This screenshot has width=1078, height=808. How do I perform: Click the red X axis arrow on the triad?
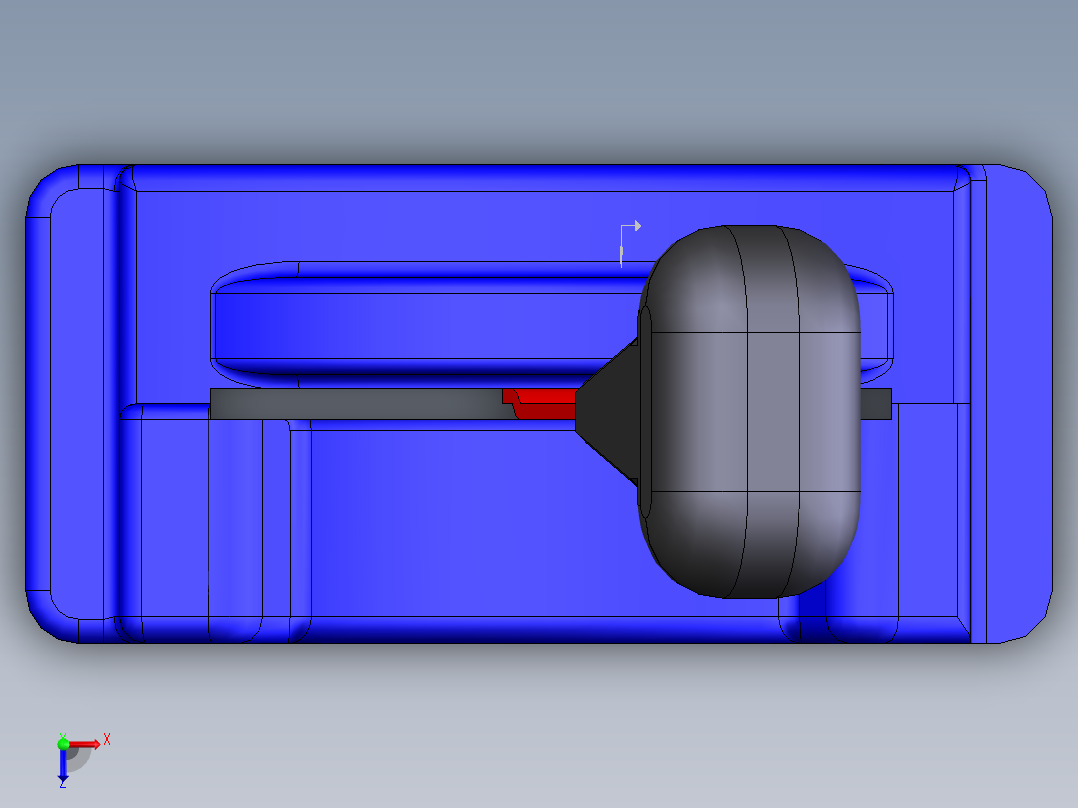pyautogui.click(x=85, y=744)
